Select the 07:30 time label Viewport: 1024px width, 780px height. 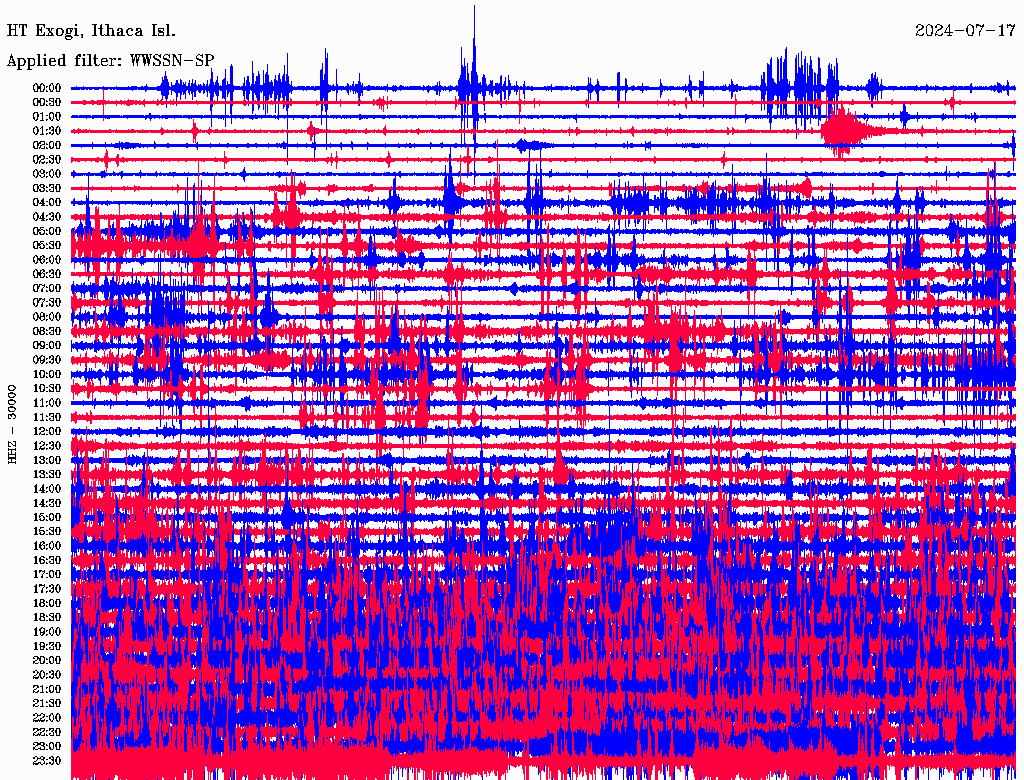47,302
